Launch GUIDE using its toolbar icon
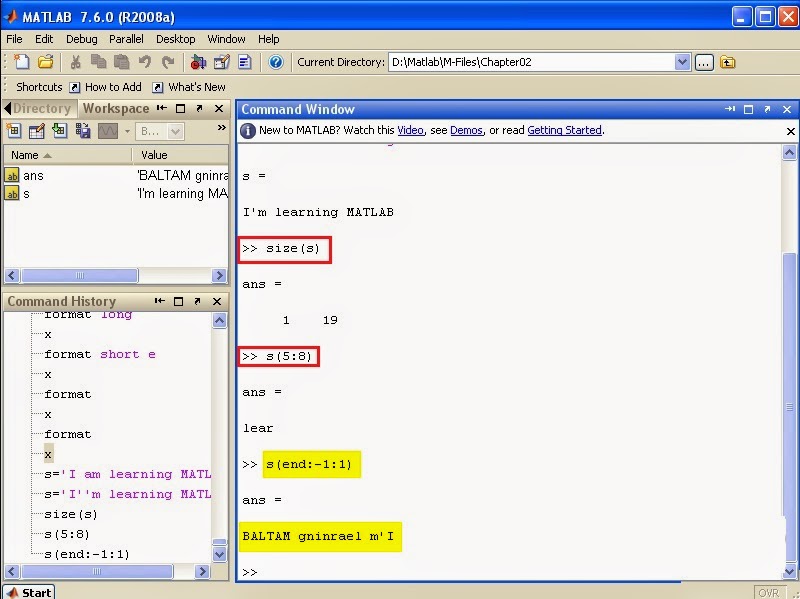This screenshot has height=599, width=800. pos(221,62)
